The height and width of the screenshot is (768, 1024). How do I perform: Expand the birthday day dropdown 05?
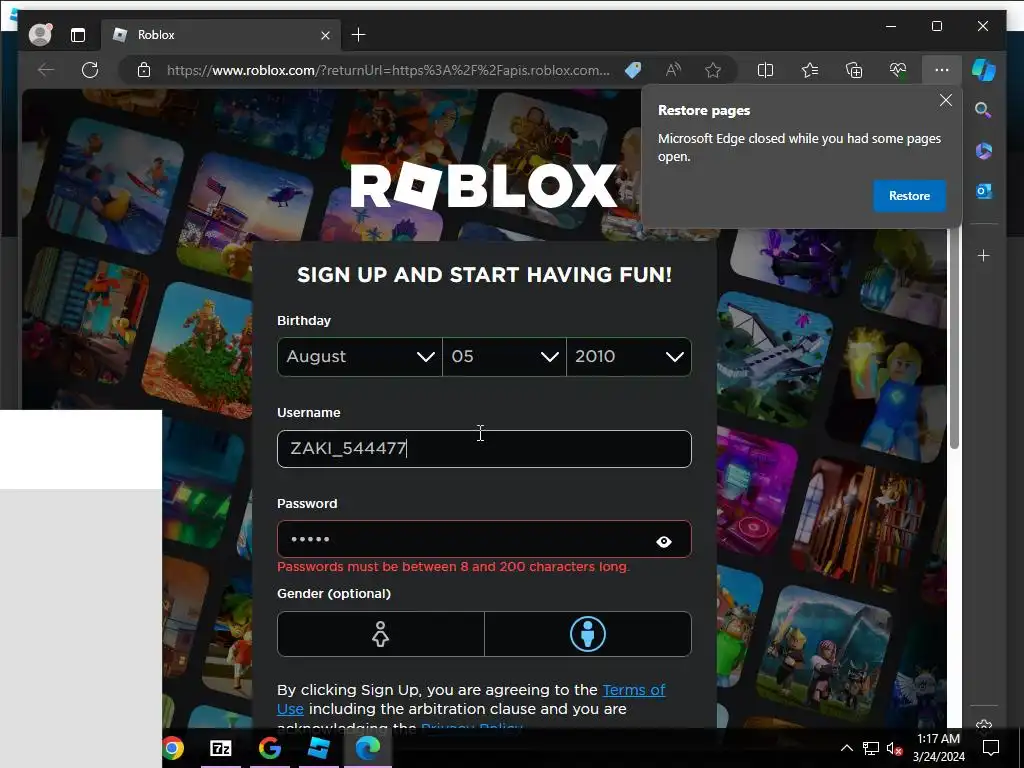(x=504, y=357)
